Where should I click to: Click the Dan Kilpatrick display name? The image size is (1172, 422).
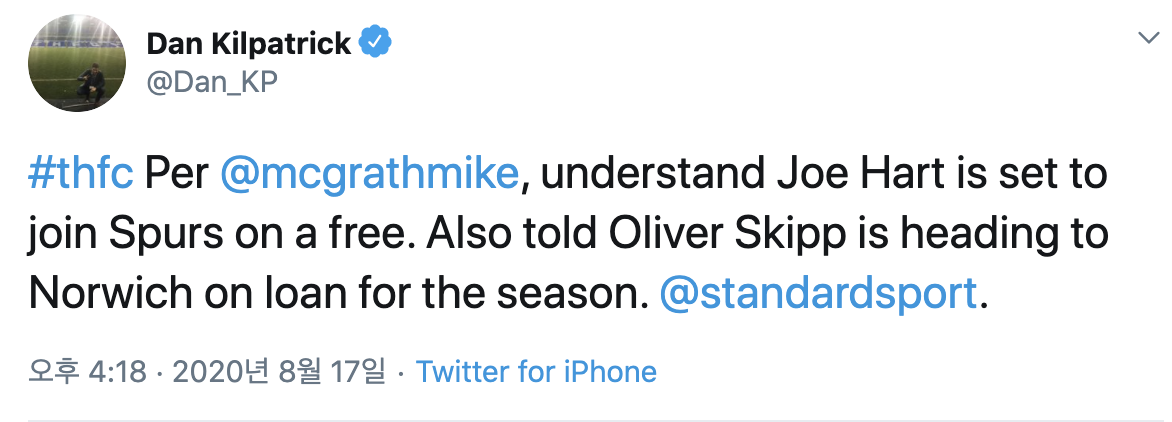(x=249, y=43)
